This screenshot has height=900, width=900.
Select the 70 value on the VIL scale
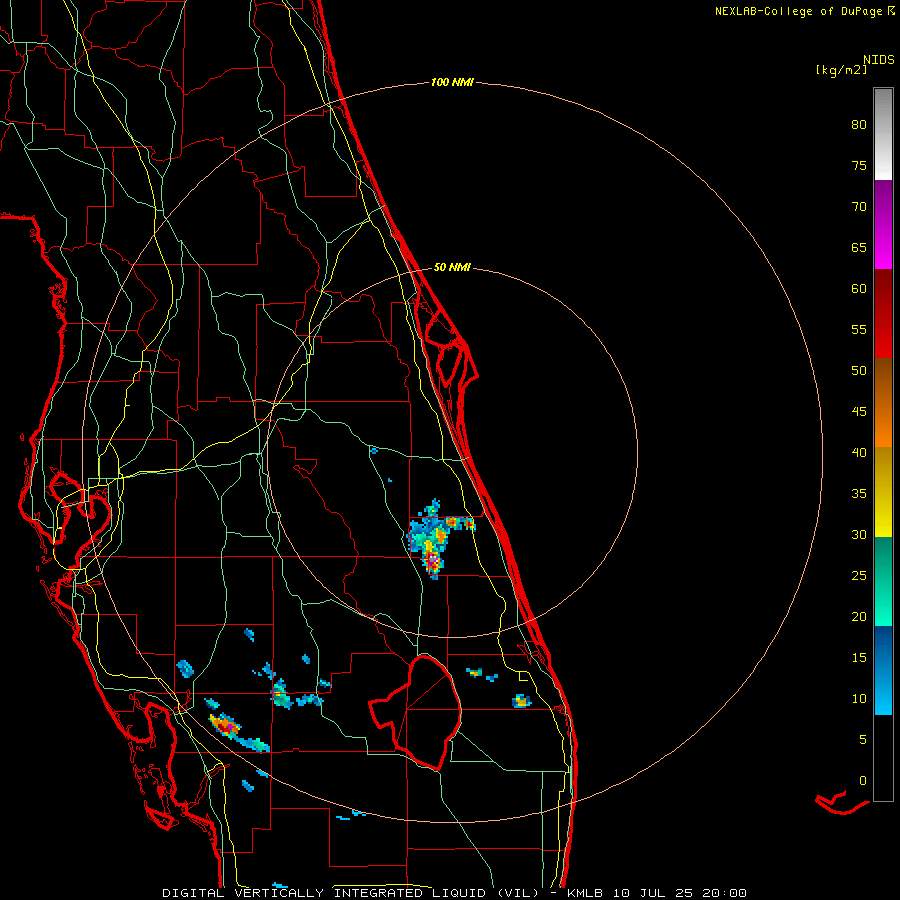pos(859,207)
